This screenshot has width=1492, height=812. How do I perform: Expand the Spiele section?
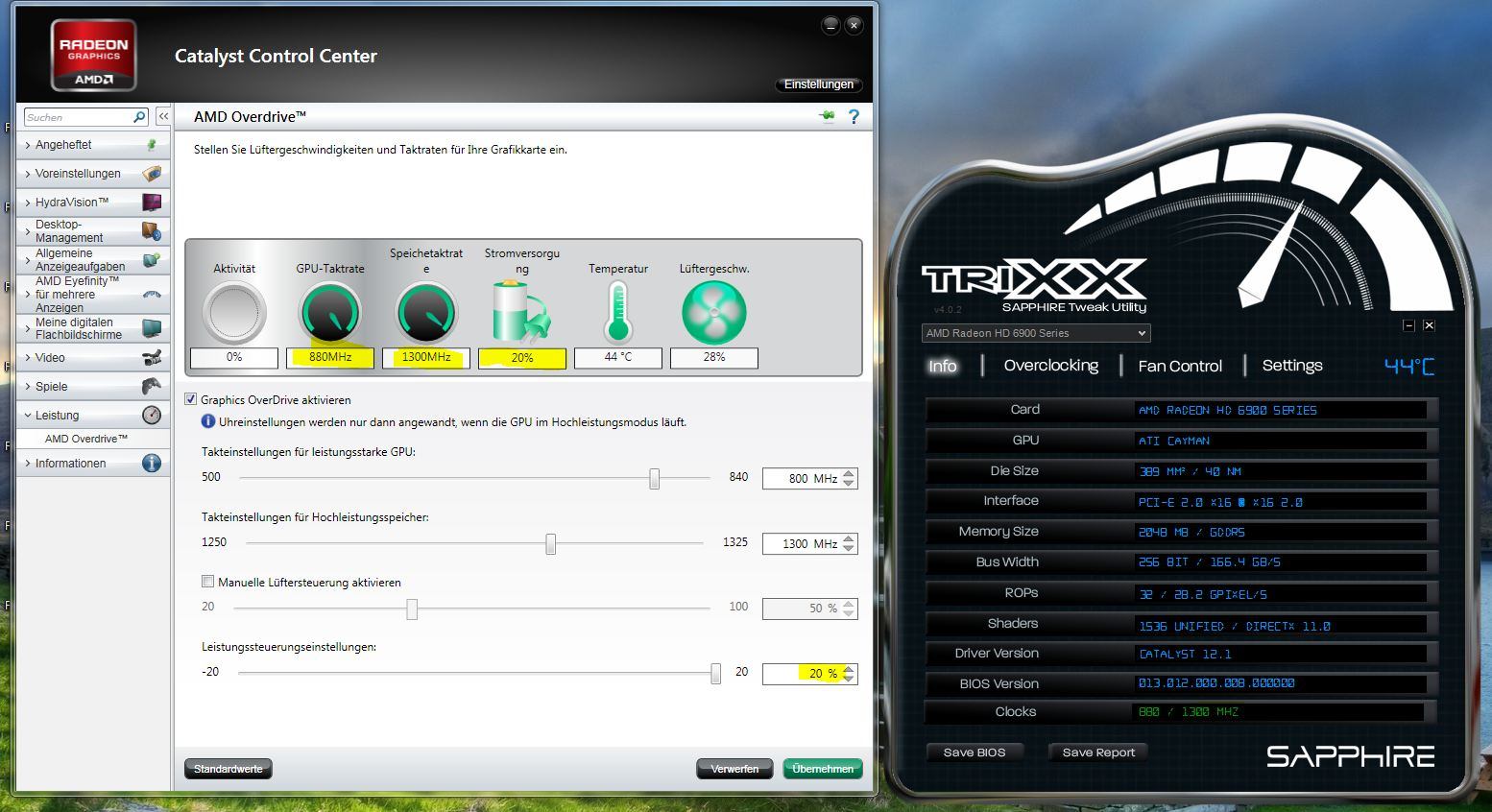pyautogui.click(x=28, y=387)
